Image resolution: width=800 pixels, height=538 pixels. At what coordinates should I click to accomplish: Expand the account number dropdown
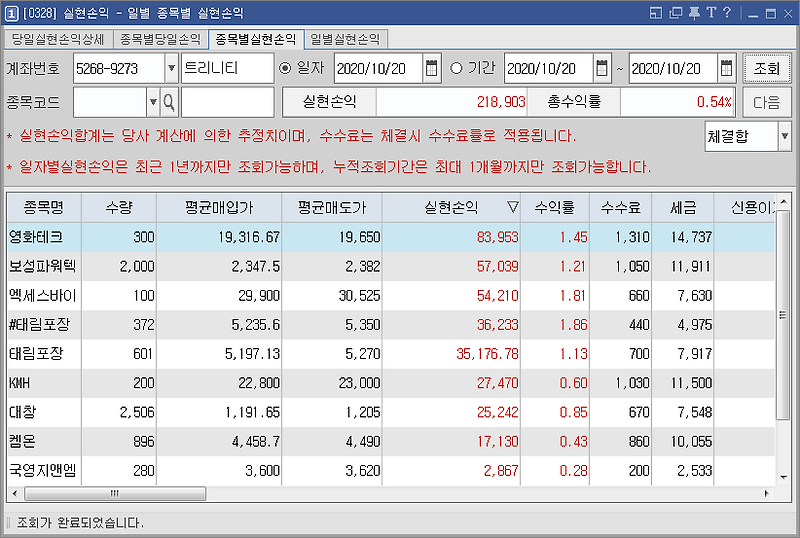click(x=172, y=68)
